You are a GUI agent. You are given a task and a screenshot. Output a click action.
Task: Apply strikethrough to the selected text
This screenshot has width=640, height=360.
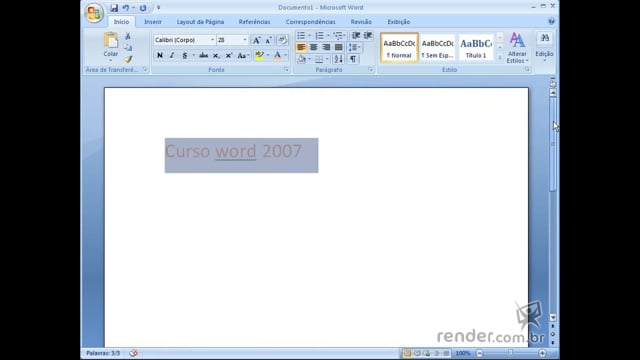click(203, 56)
